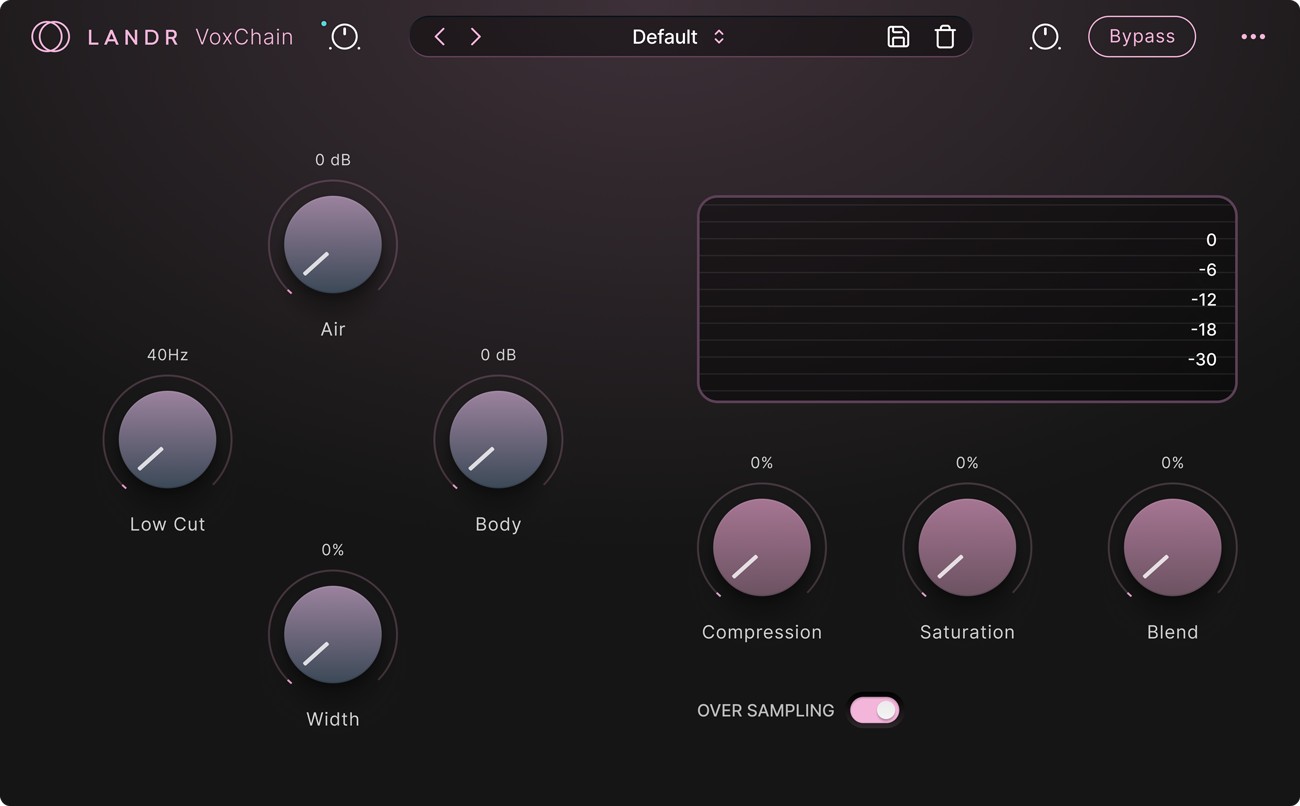Click the Width knob
The image size is (1300, 806).
[333, 635]
